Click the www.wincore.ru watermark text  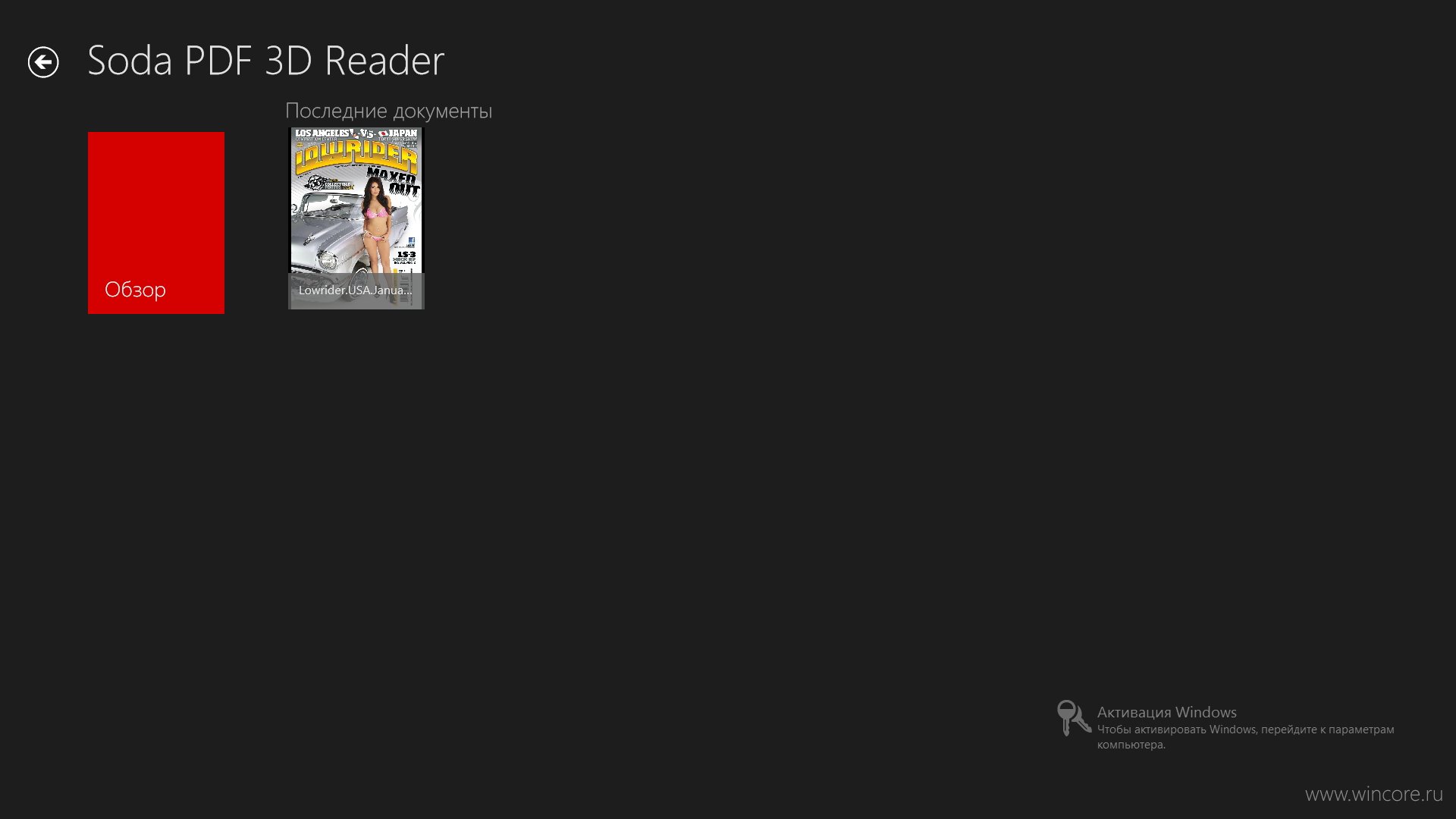pos(1373,794)
